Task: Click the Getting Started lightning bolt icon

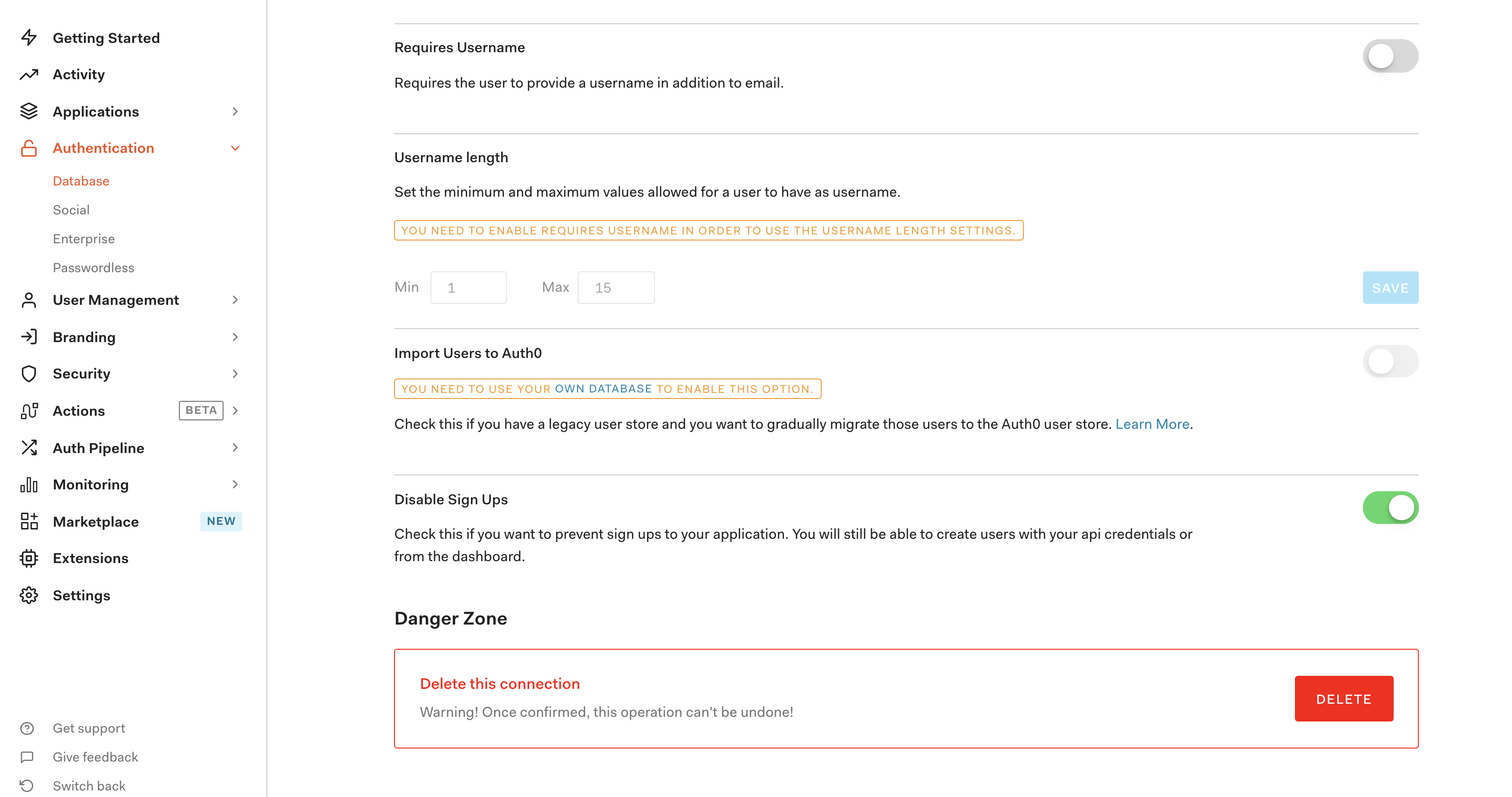Action: point(29,38)
